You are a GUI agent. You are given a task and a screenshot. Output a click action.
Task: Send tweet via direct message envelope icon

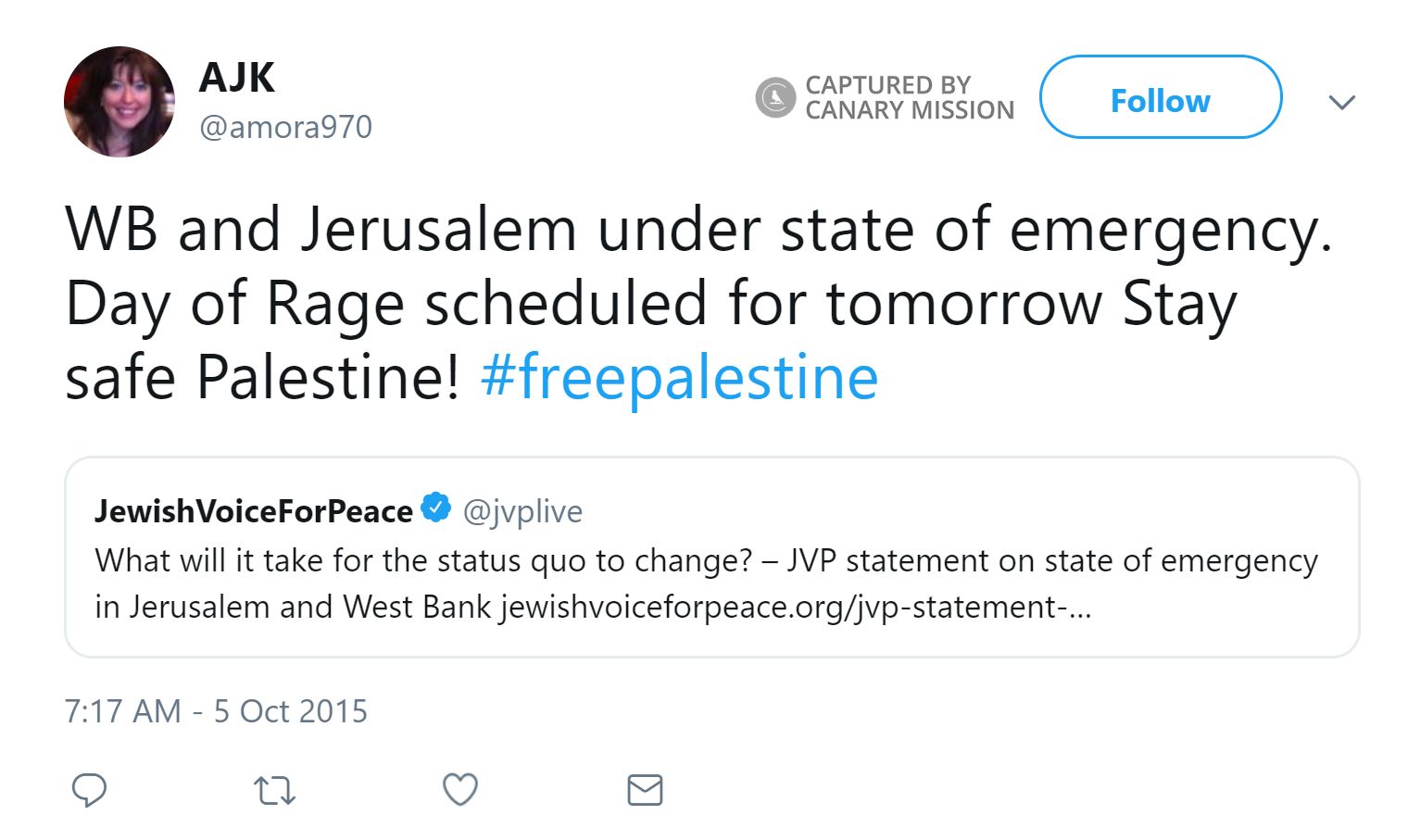pyautogui.click(x=645, y=790)
